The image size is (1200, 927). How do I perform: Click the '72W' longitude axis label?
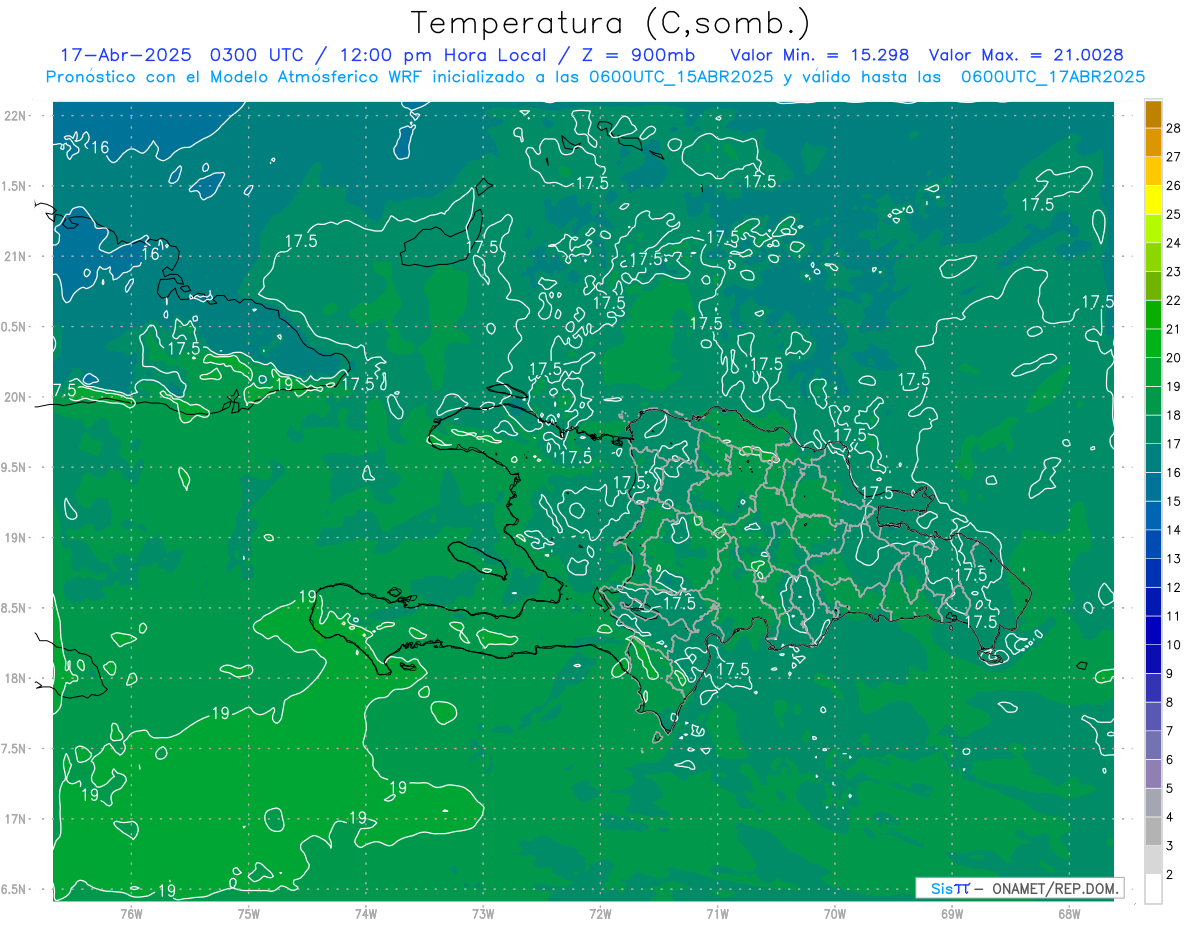(600, 913)
